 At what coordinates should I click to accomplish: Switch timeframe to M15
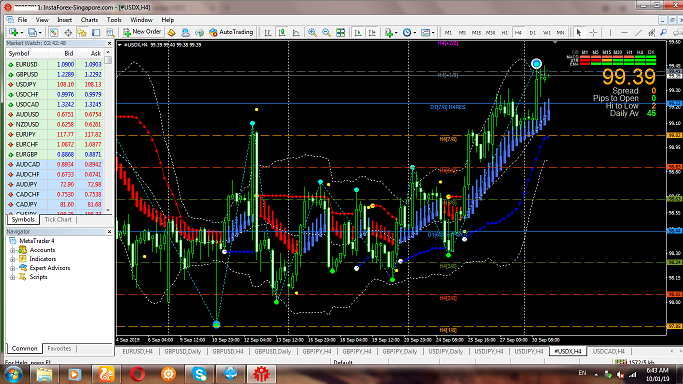pyautogui.click(x=476, y=33)
